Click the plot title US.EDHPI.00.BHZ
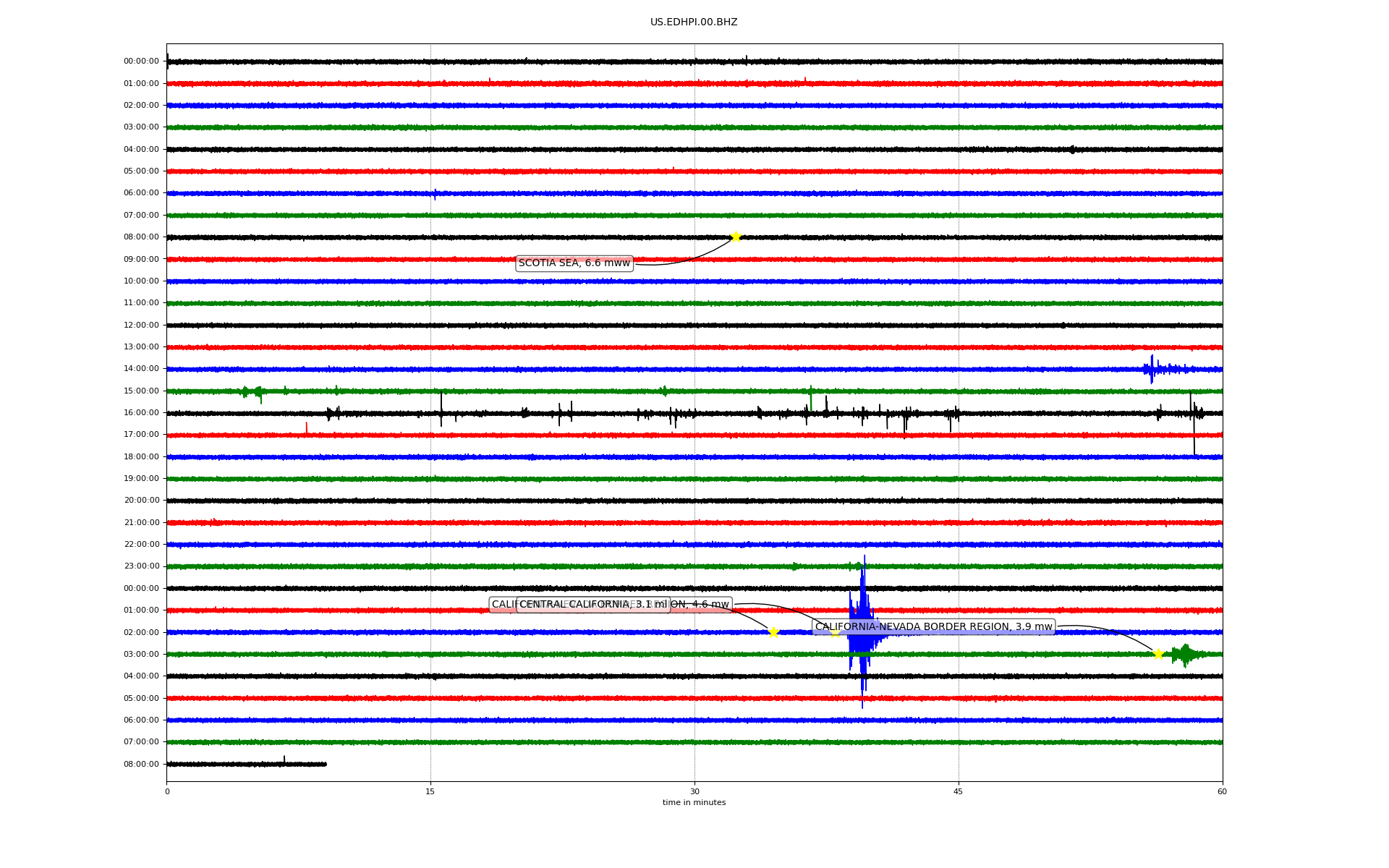The height and width of the screenshot is (868, 1389). [x=694, y=22]
